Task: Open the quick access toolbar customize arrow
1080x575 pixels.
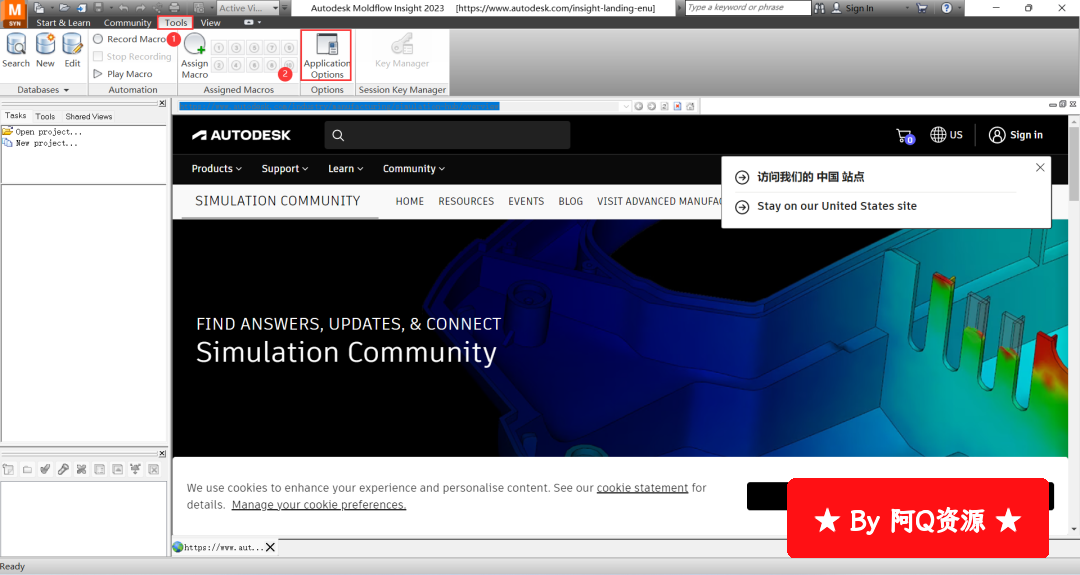Action: 285,8
